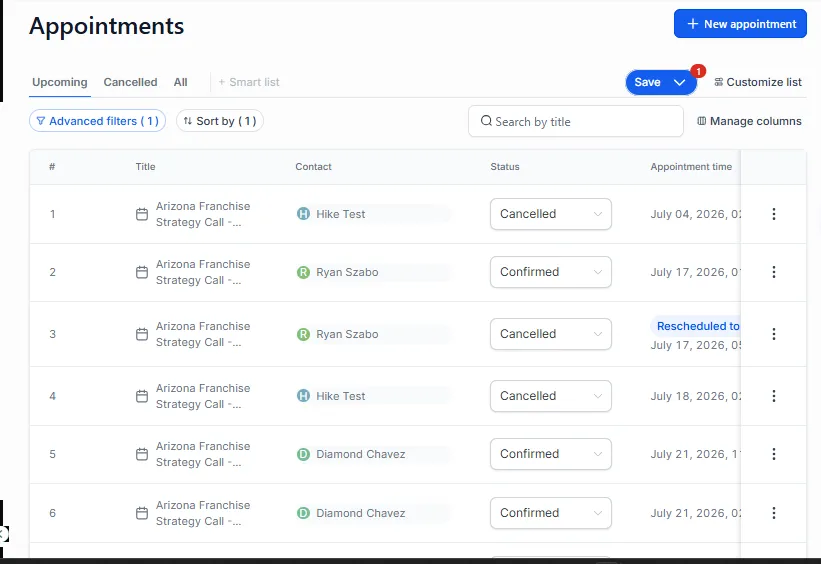Viewport: 821px width, 564px height.
Task: Open Customize list
Action: pyautogui.click(x=758, y=82)
